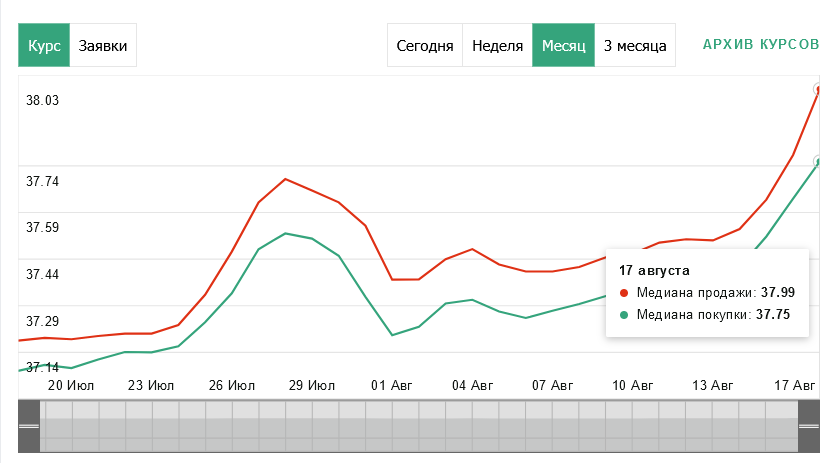Select the Неделя period
This screenshot has width=837, height=463.
[x=497, y=46]
